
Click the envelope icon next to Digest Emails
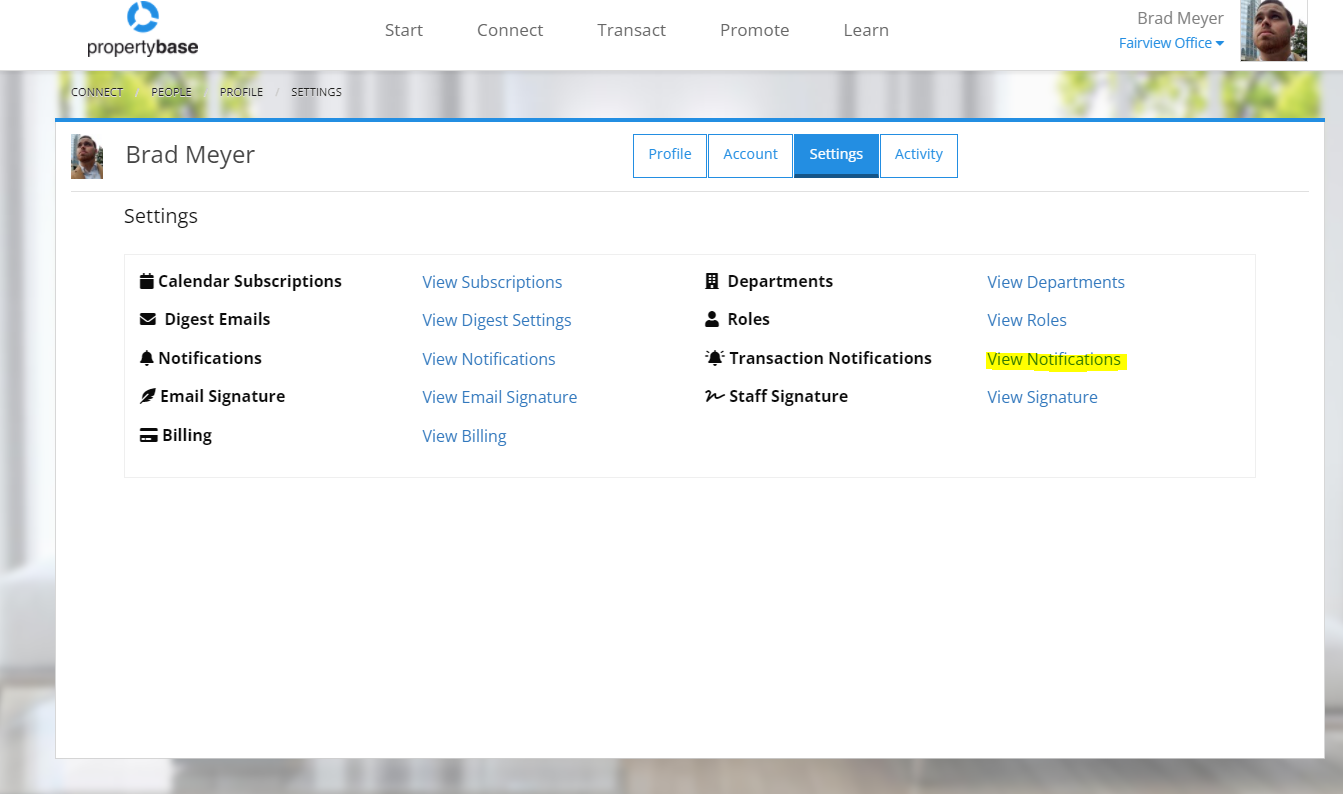[x=146, y=318]
